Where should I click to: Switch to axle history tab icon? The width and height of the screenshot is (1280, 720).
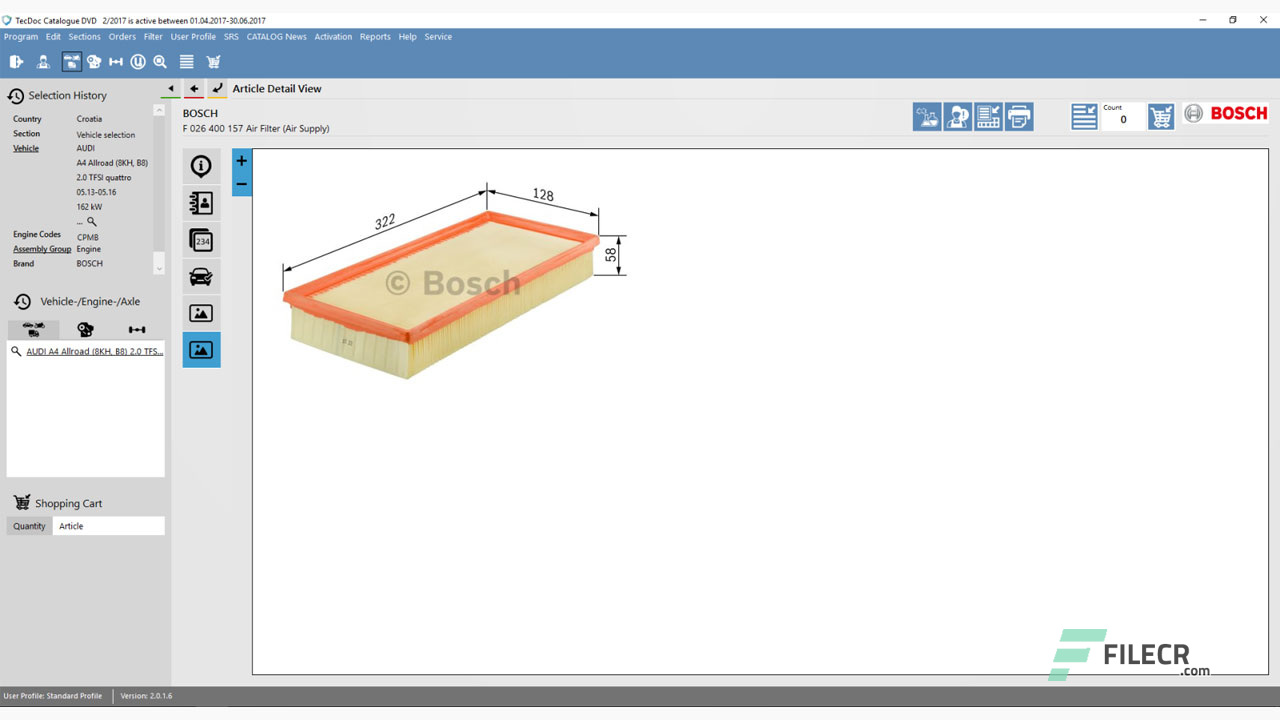click(x=137, y=329)
